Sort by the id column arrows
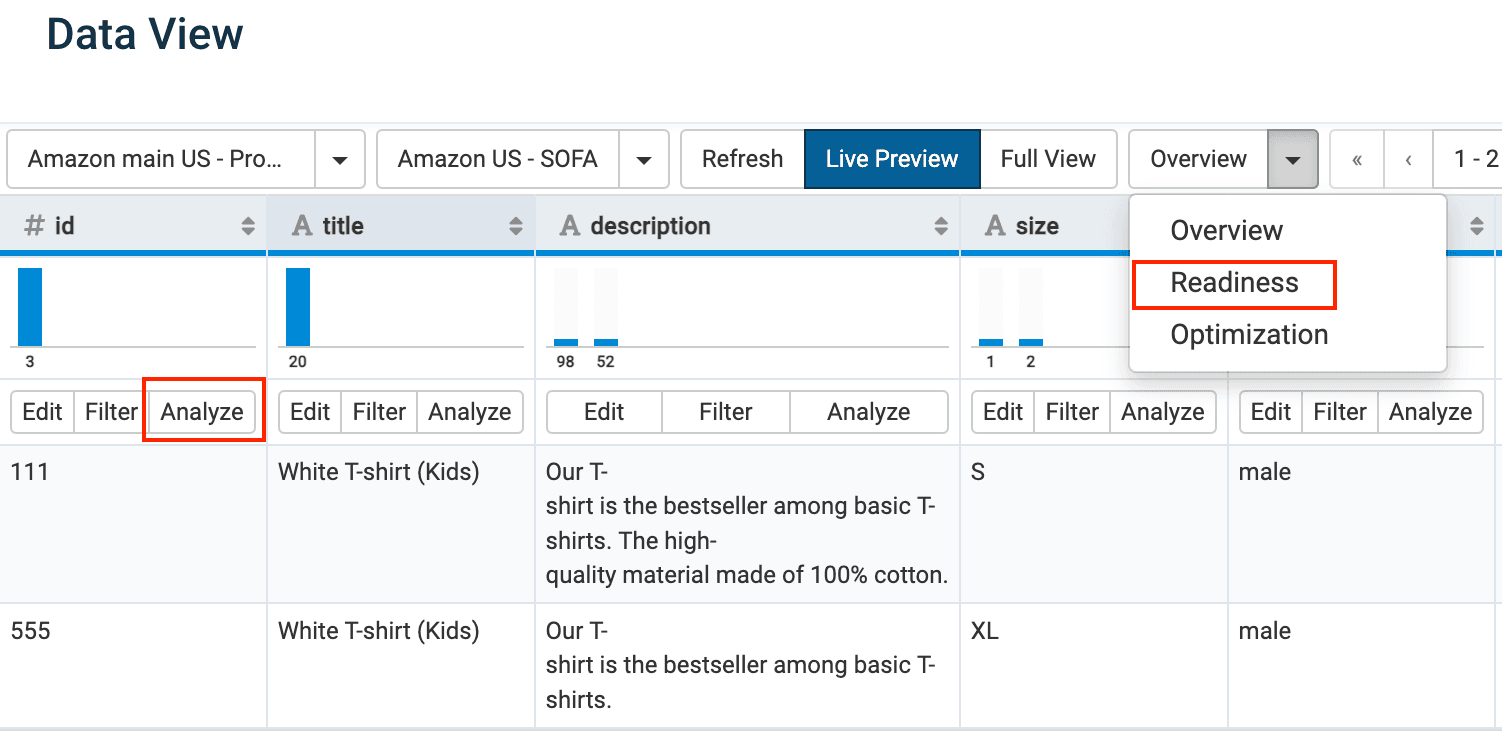 (x=248, y=226)
